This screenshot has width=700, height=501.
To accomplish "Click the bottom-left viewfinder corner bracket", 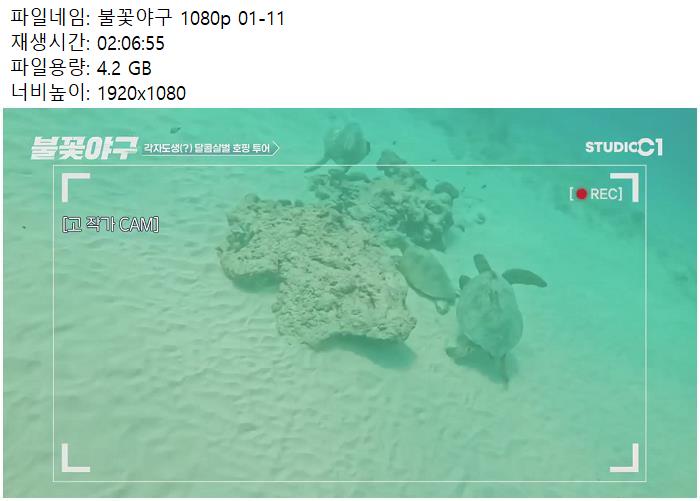I will 75,458.
